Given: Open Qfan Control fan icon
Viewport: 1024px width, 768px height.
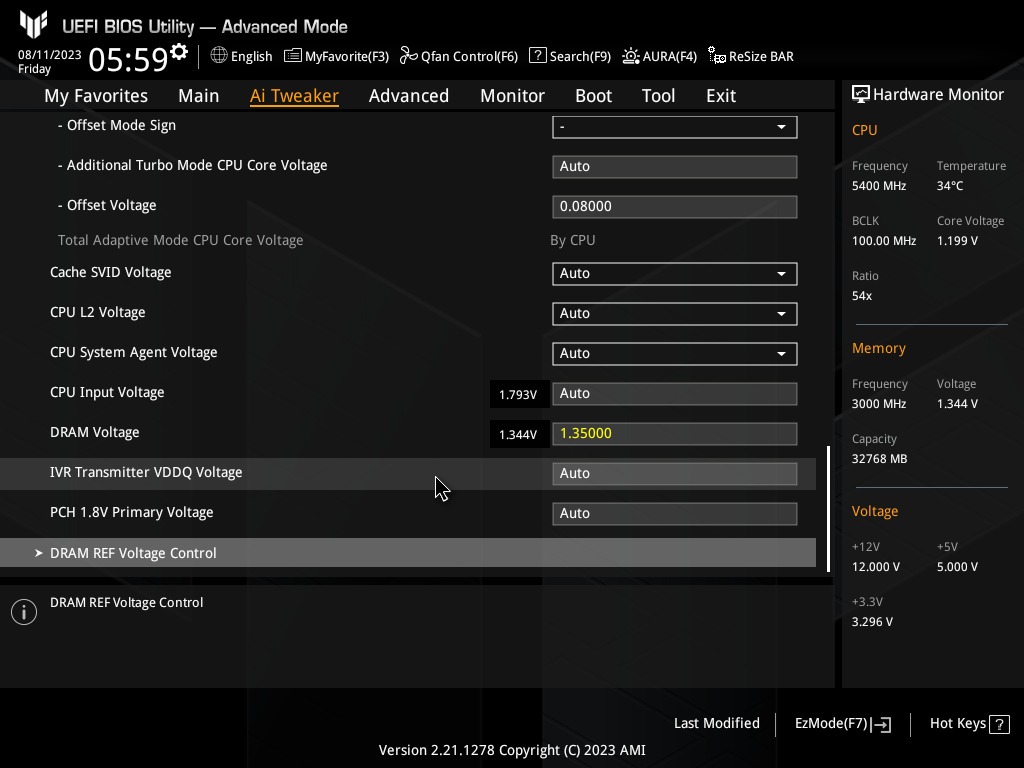Looking at the screenshot, I should pos(408,56).
